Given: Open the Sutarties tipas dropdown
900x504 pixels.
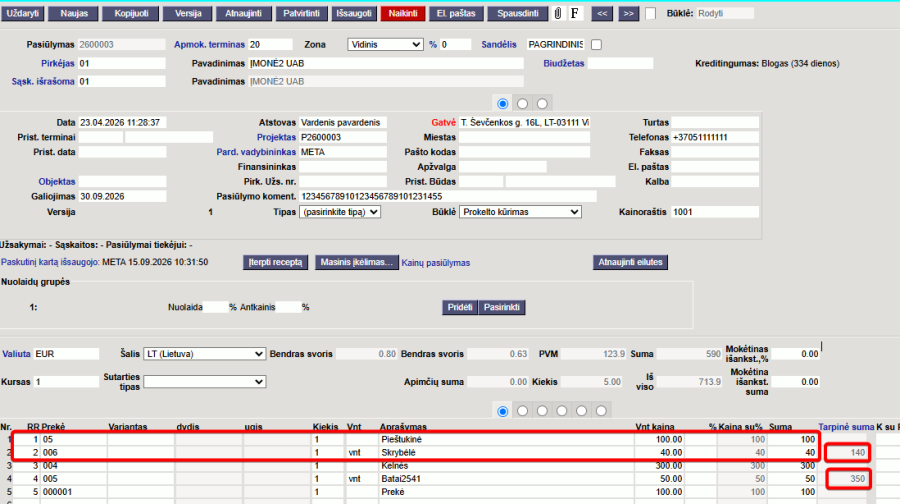Looking at the screenshot, I should [204, 382].
